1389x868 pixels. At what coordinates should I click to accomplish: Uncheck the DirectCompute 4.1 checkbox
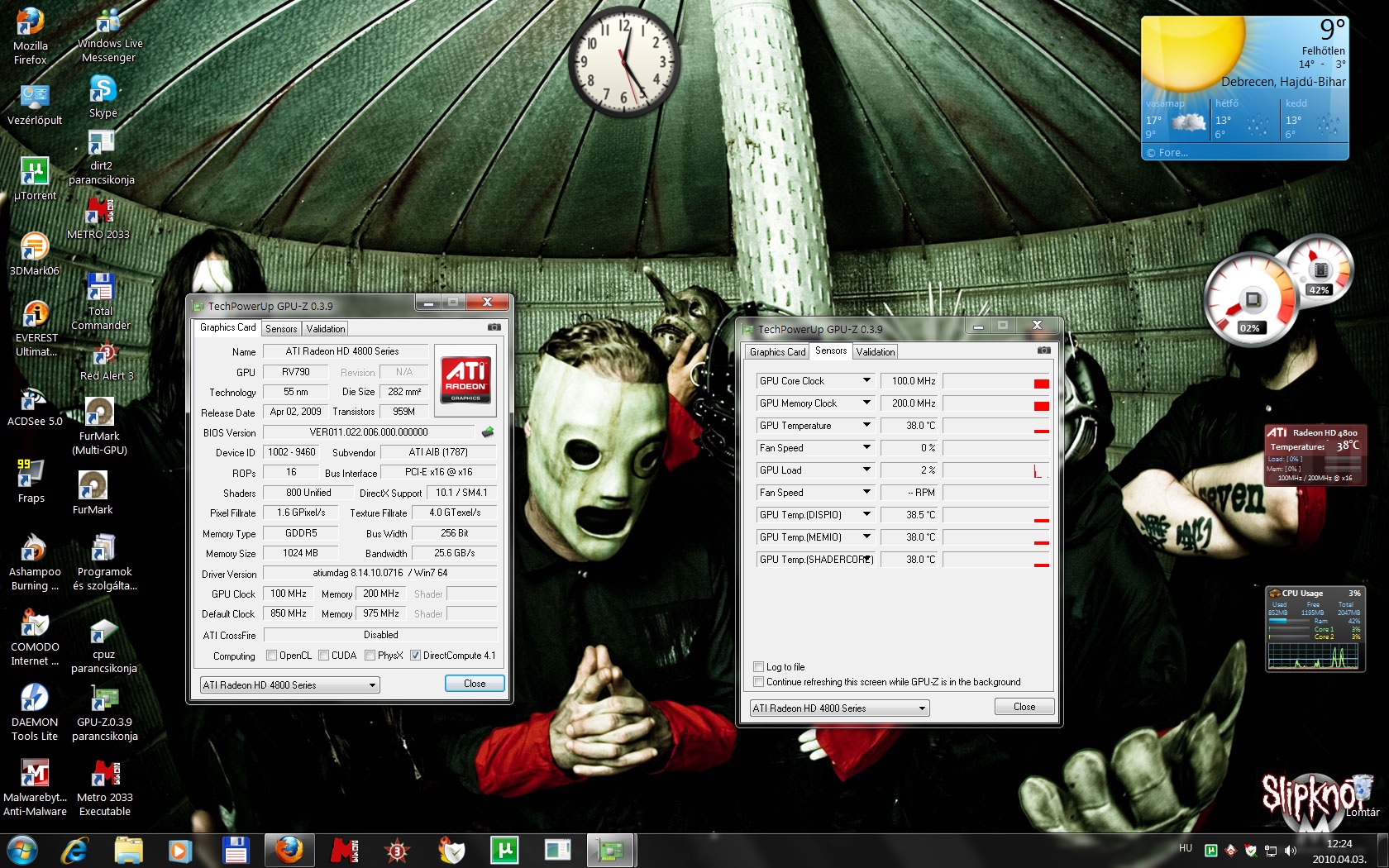[415, 656]
